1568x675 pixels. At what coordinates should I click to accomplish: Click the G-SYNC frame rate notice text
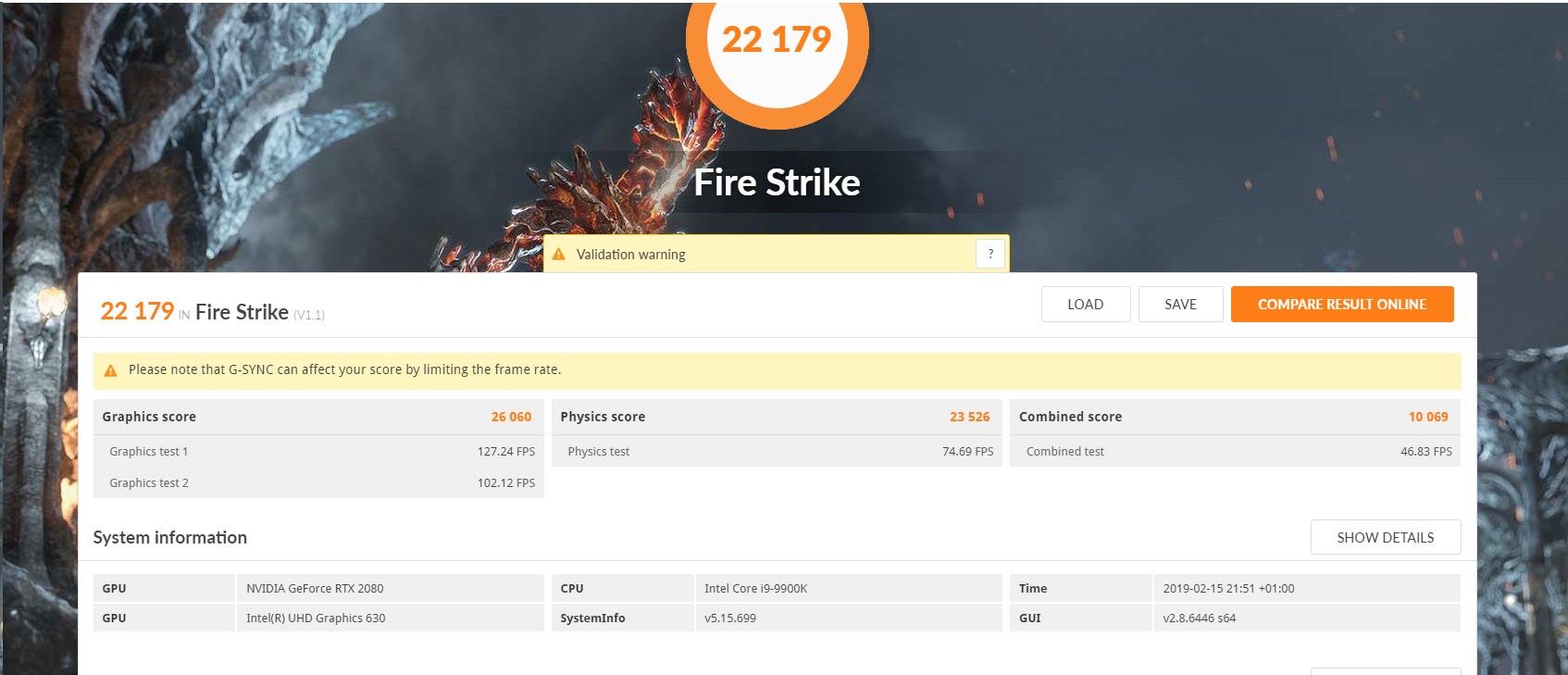344,369
